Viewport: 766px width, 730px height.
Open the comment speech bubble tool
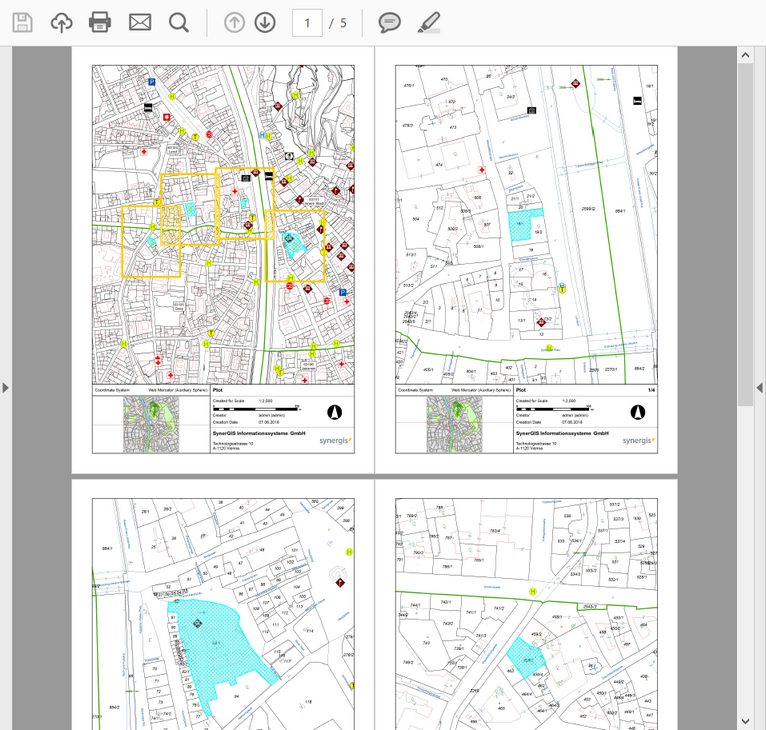pyautogui.click(x=390, y=22)
